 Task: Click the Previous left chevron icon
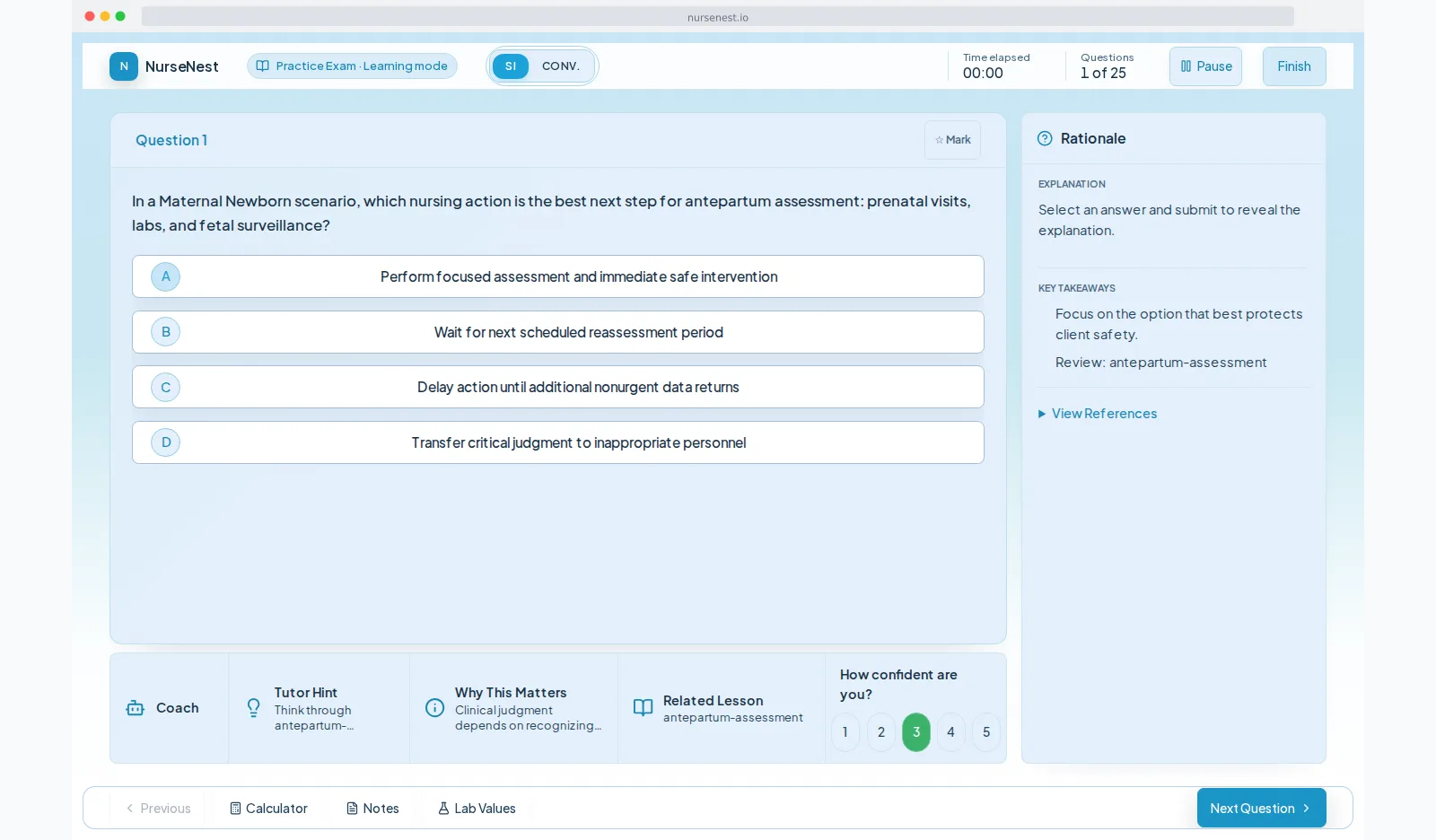130,809
